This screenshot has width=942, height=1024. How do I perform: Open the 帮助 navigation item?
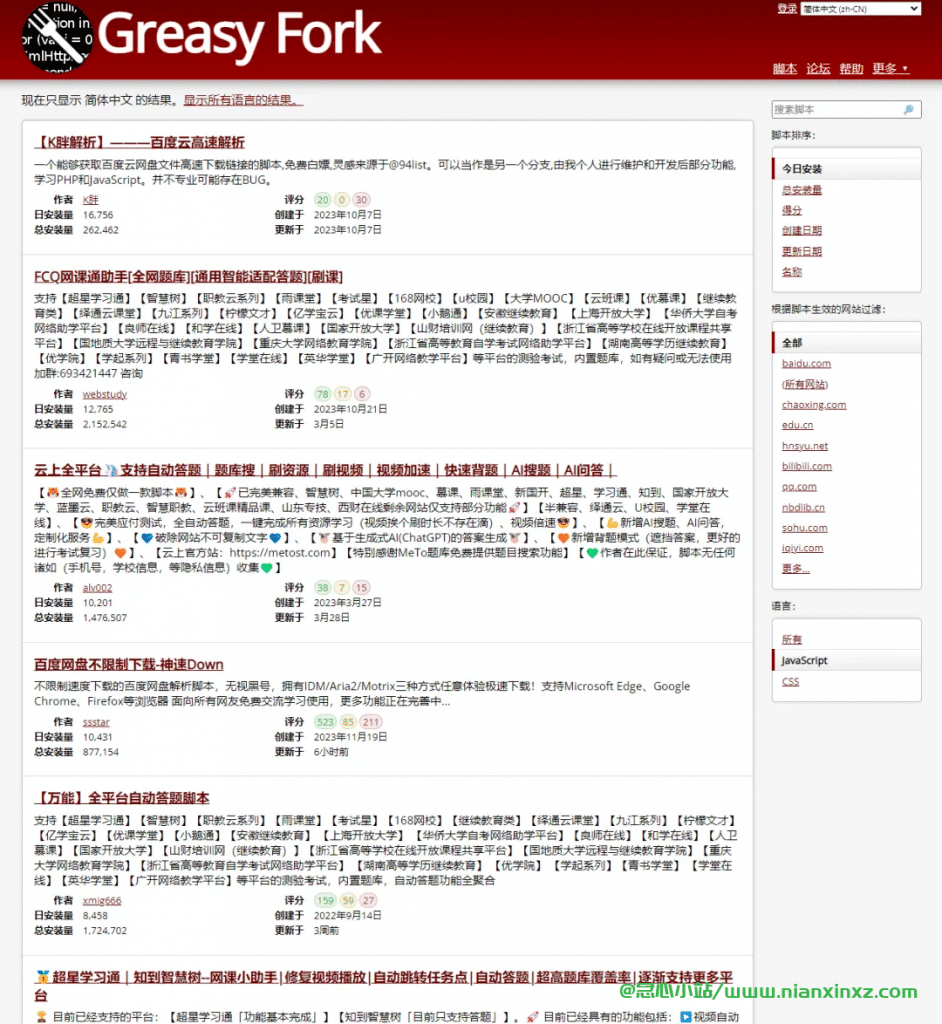[851, 69]
